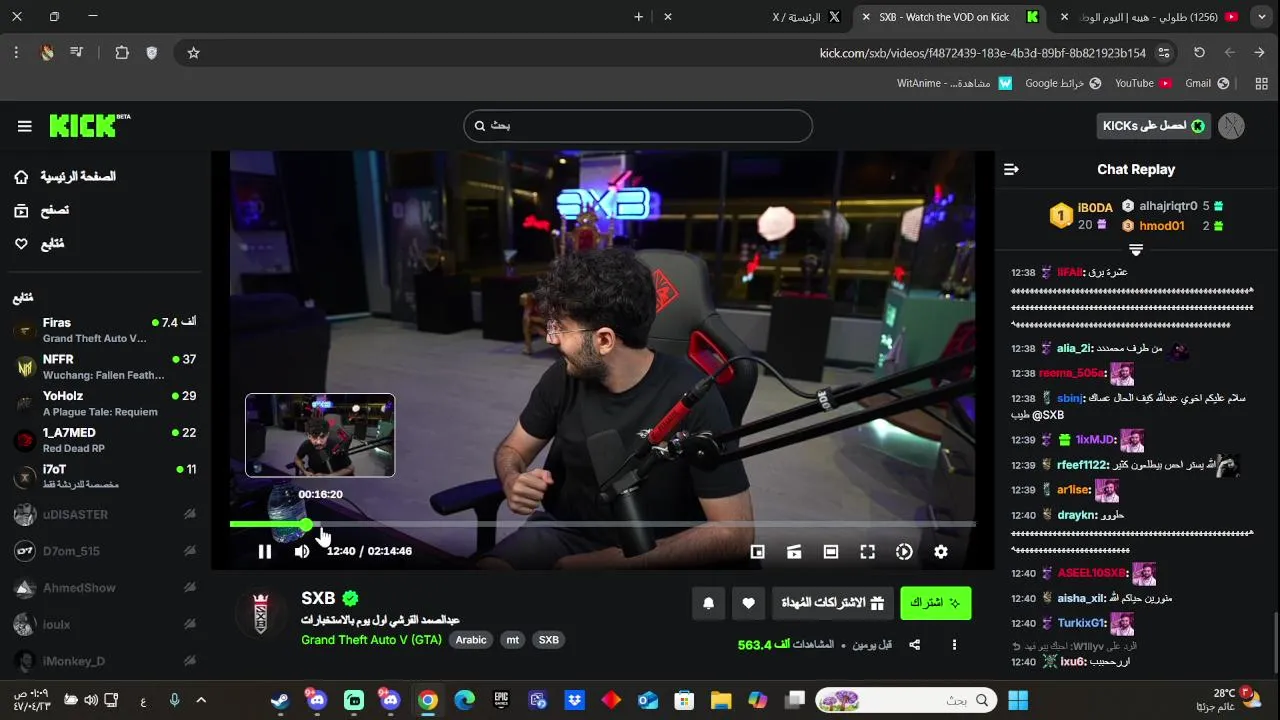Open NFFR channel in sidebar

(105, 367)
